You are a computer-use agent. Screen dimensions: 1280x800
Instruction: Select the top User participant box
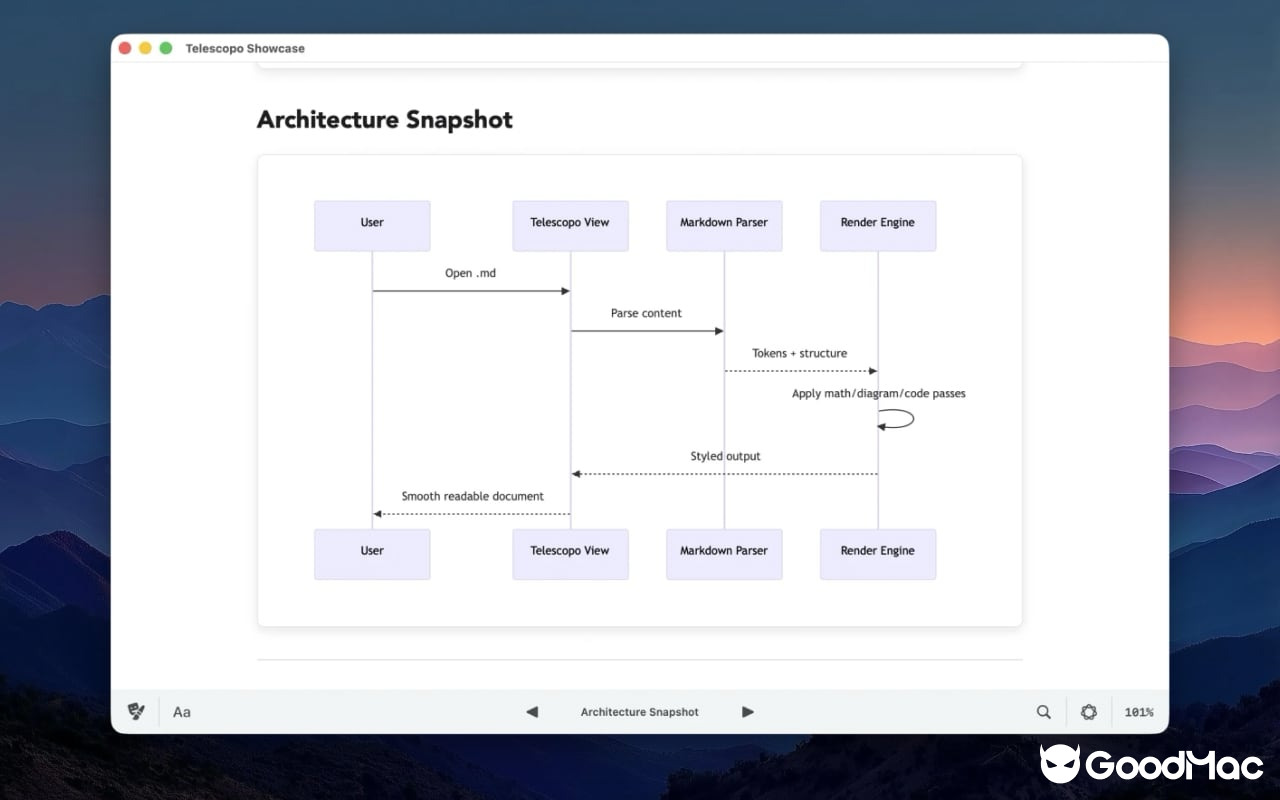pos(372,223)
